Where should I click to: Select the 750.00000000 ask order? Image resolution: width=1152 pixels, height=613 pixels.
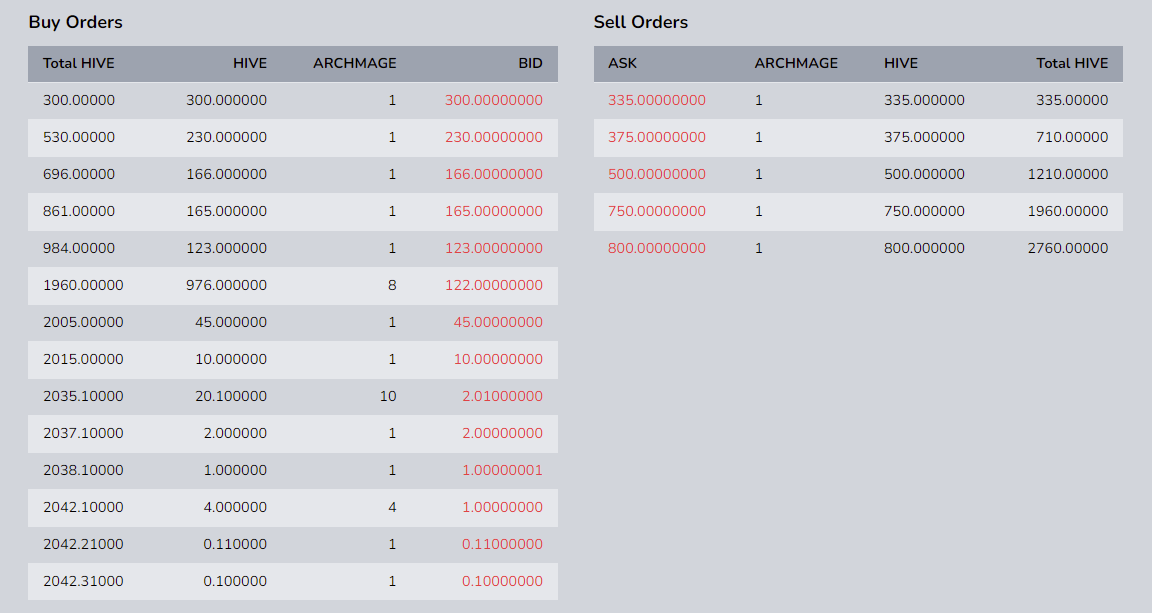pos(656,211)
